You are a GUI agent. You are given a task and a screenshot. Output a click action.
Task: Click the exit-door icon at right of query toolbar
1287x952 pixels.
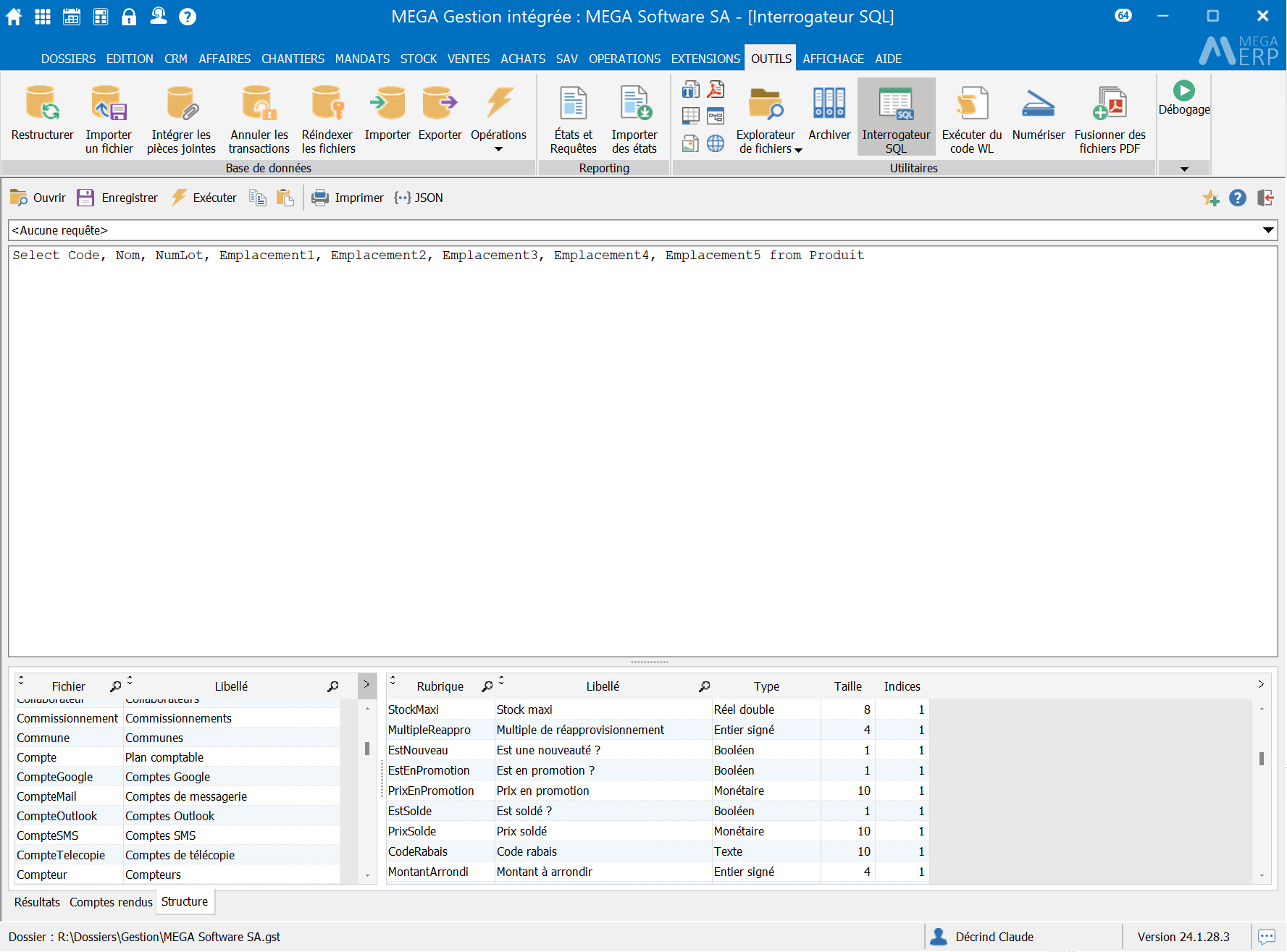coord(1265,198)
